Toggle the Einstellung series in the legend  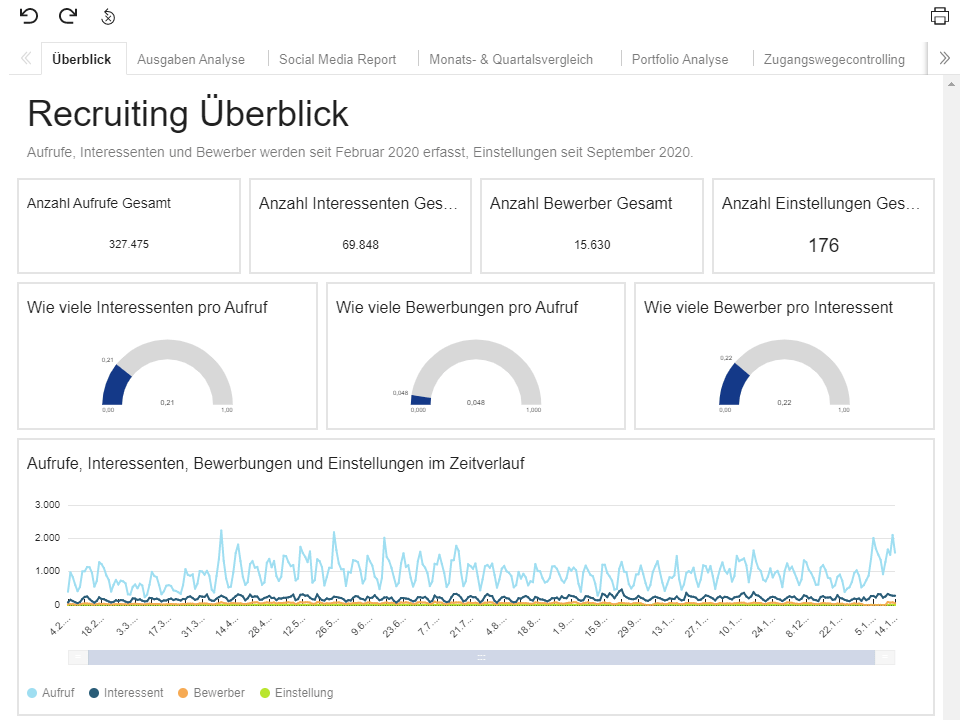pos(288,692)
